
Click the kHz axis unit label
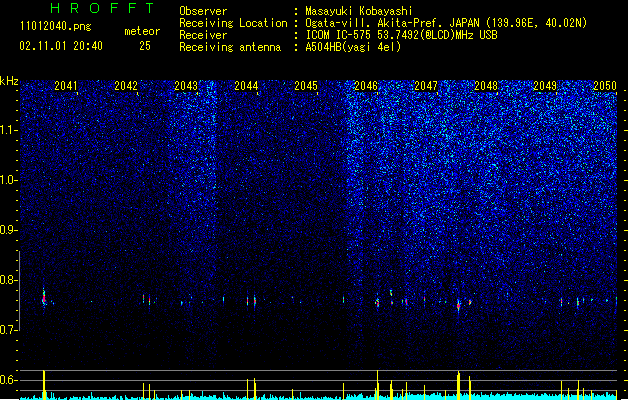point(9,81)
